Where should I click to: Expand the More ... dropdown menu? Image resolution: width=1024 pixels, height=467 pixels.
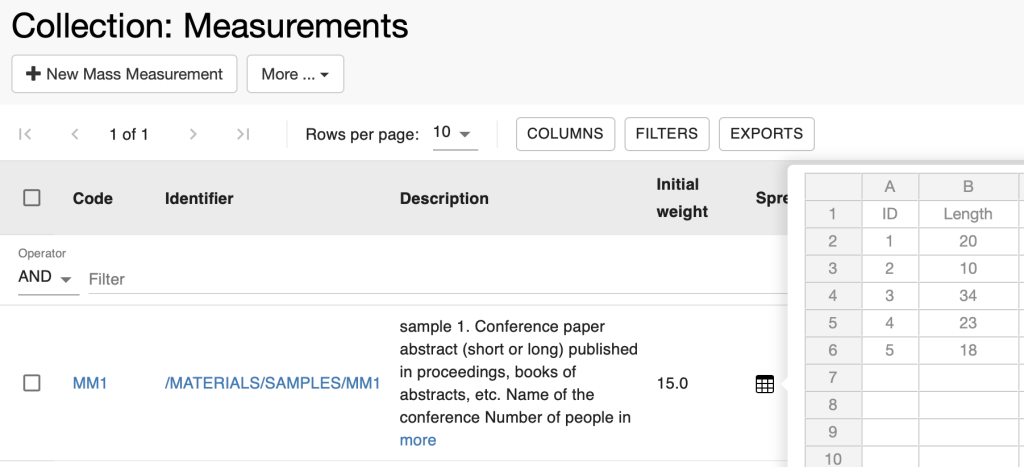(295, 74)
